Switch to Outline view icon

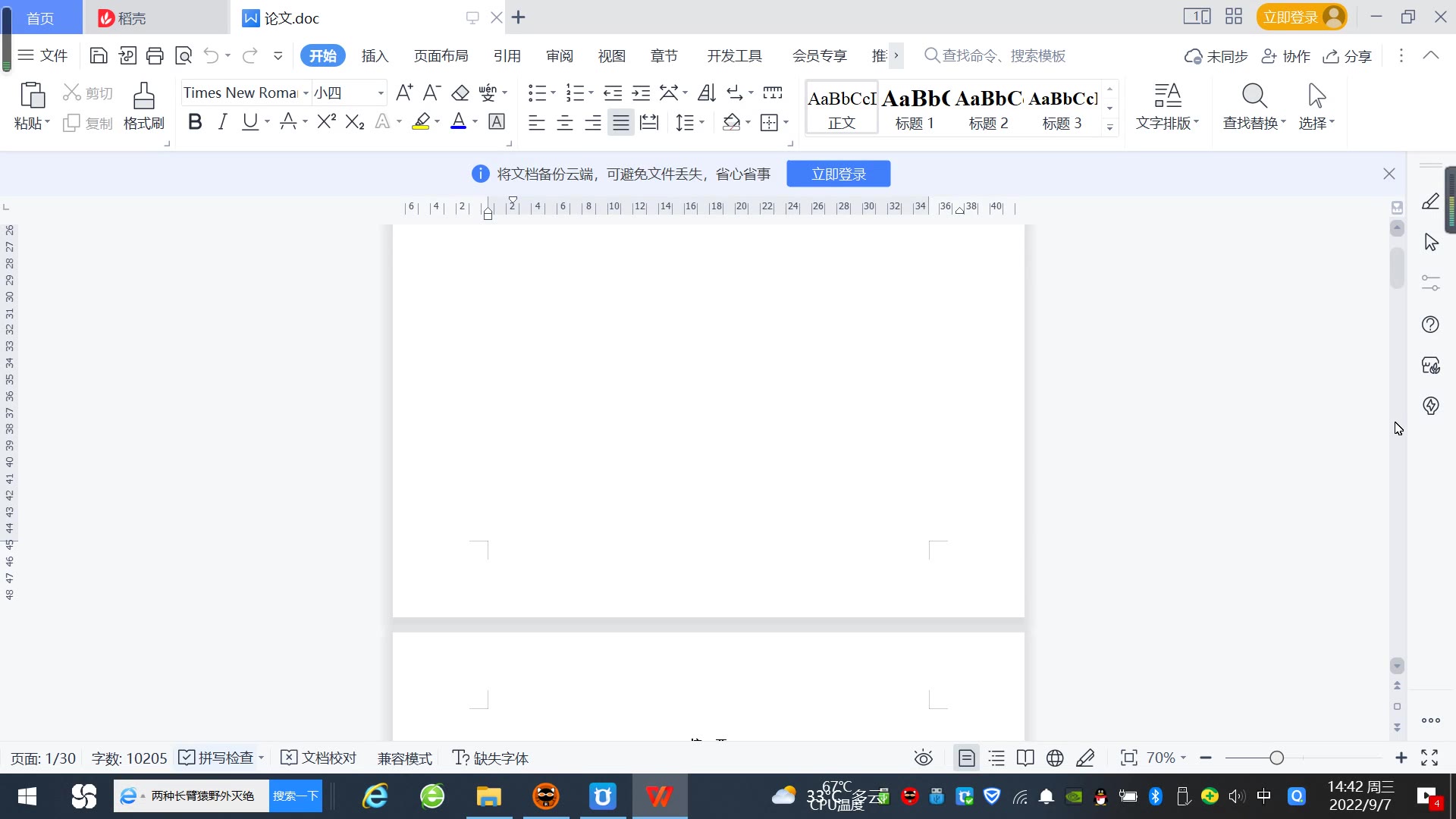click(x=996, y=758)
